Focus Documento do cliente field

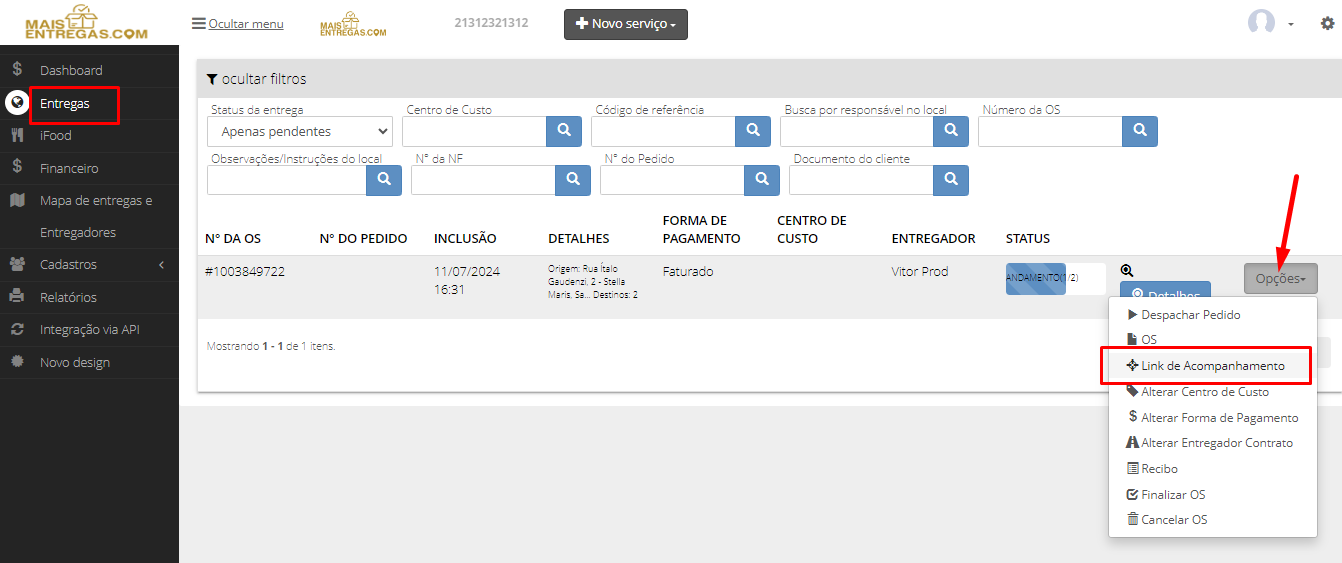[861, 180]
